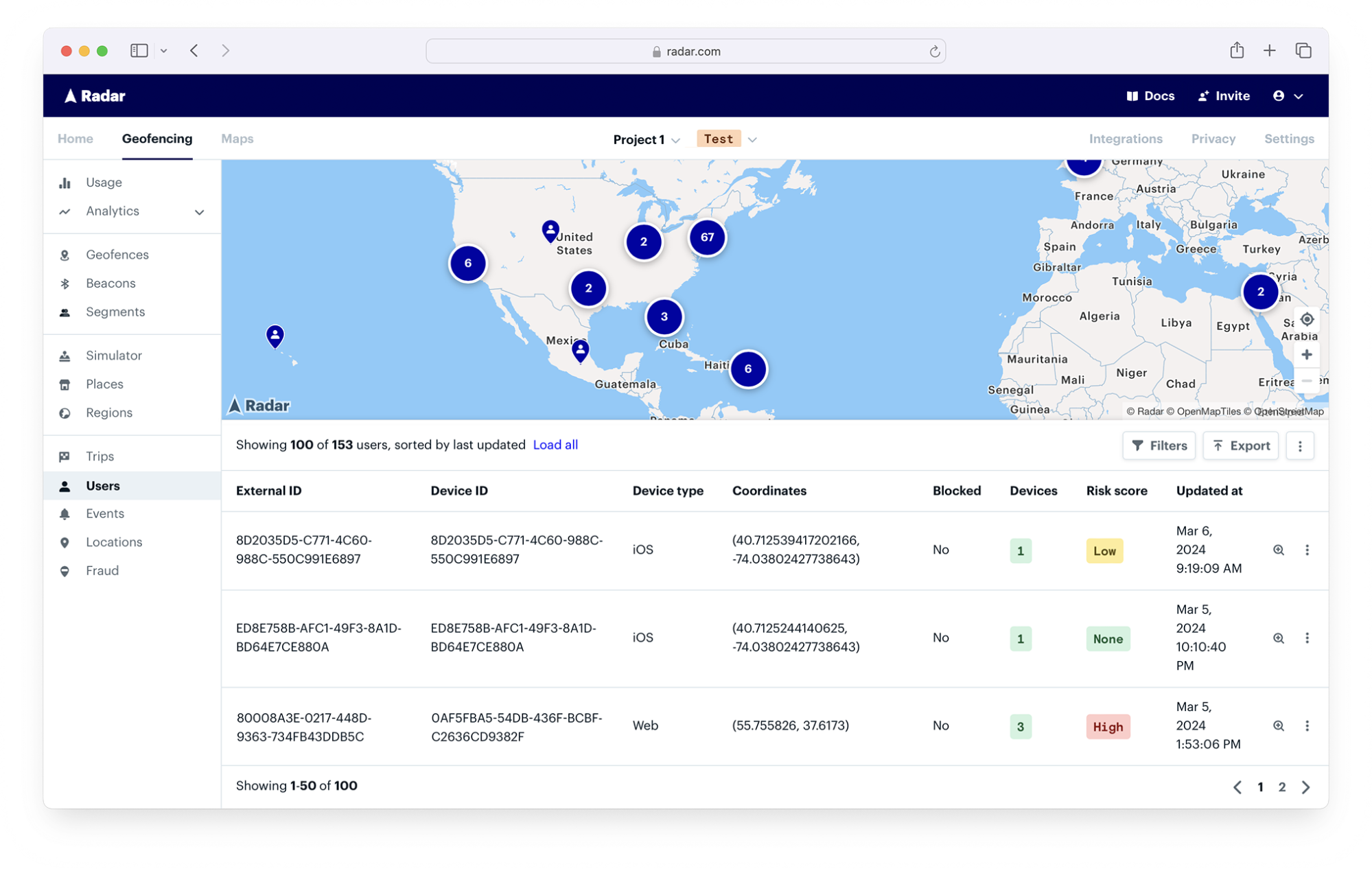This screenshot has height=869, width=1372.
Task: Open a new Safari tab
Action: coord(1269,50)
